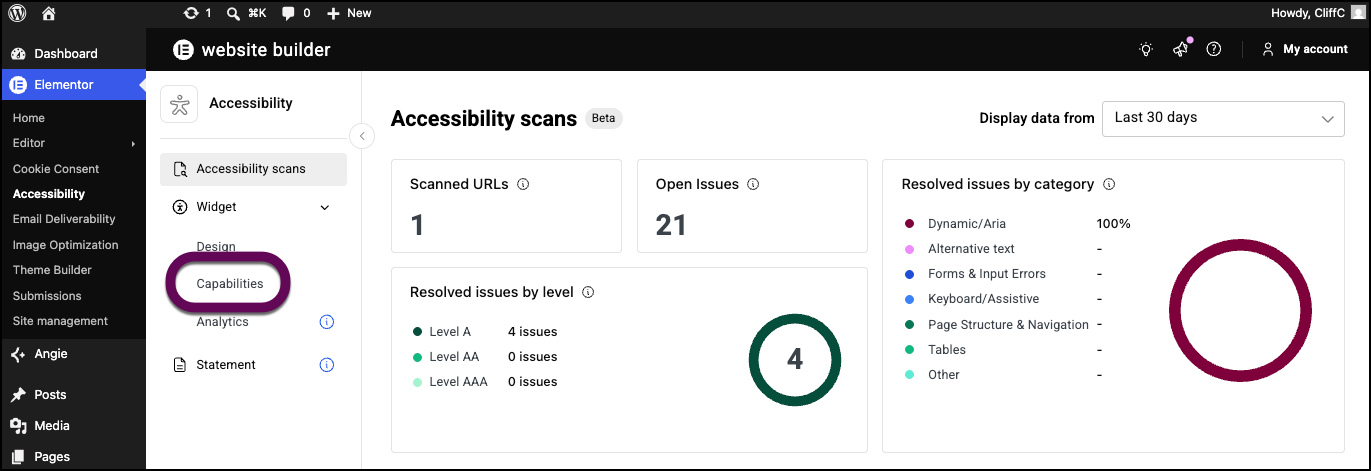Click the Accessibility figure icon
The height and width of the screenshot is (471, 1371).
coord(180,104)
